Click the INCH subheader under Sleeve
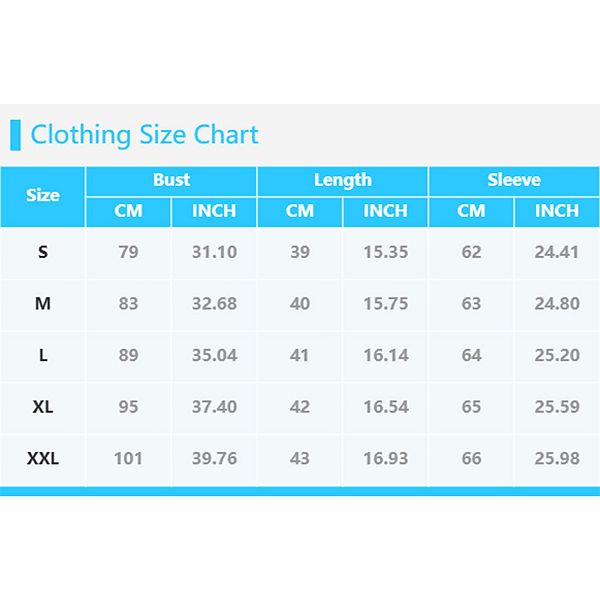The width and height of the screenshot is (600, 600). point(557,211)
